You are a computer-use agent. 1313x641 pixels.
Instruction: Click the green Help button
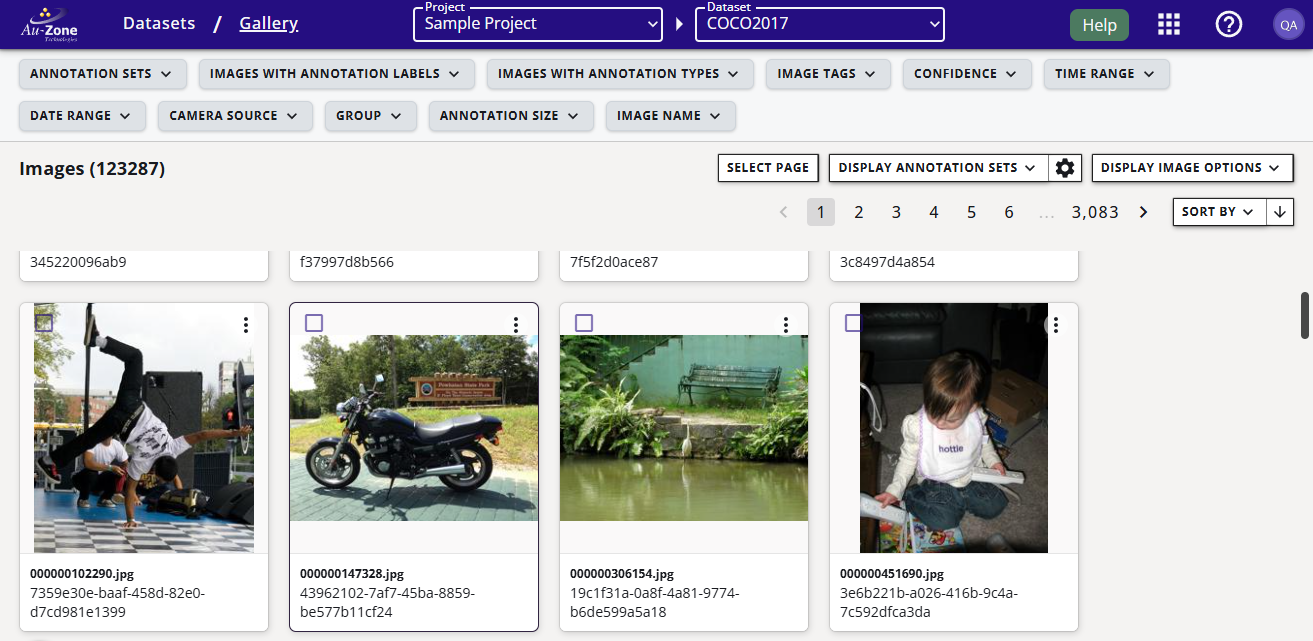(1099, 24)
